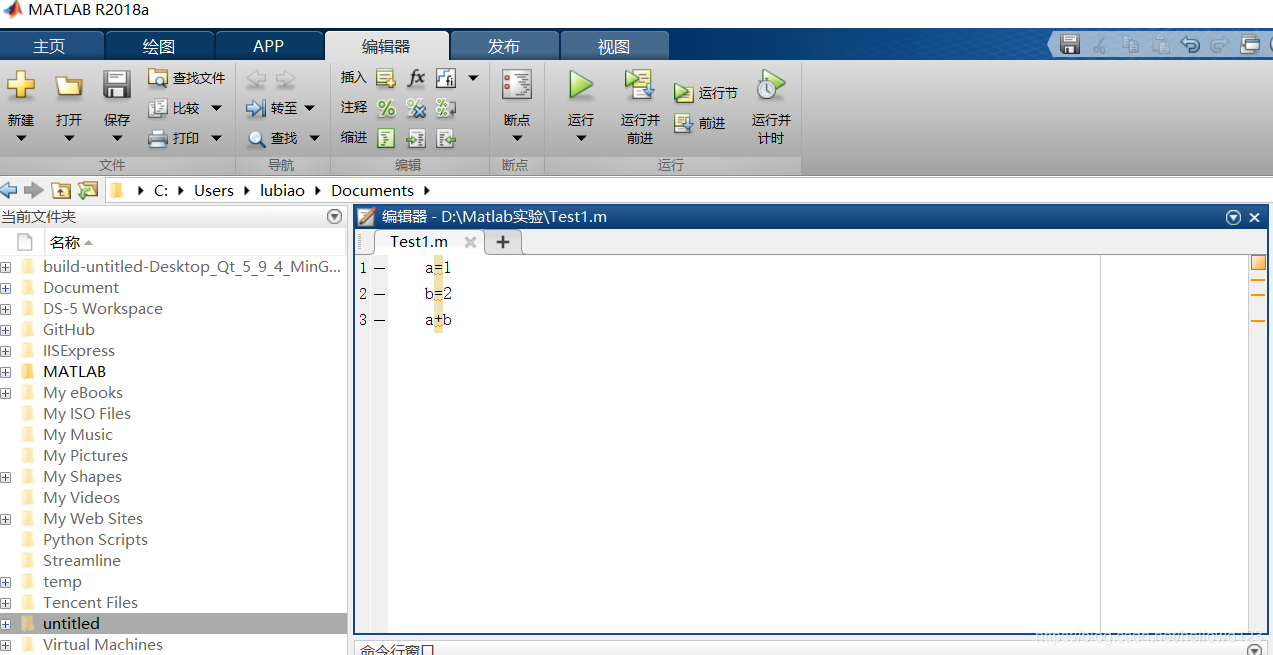Click the quick-access Cut scissors icon
The height and width of the screenshot is (655, 1273).
click(1100, 44)
